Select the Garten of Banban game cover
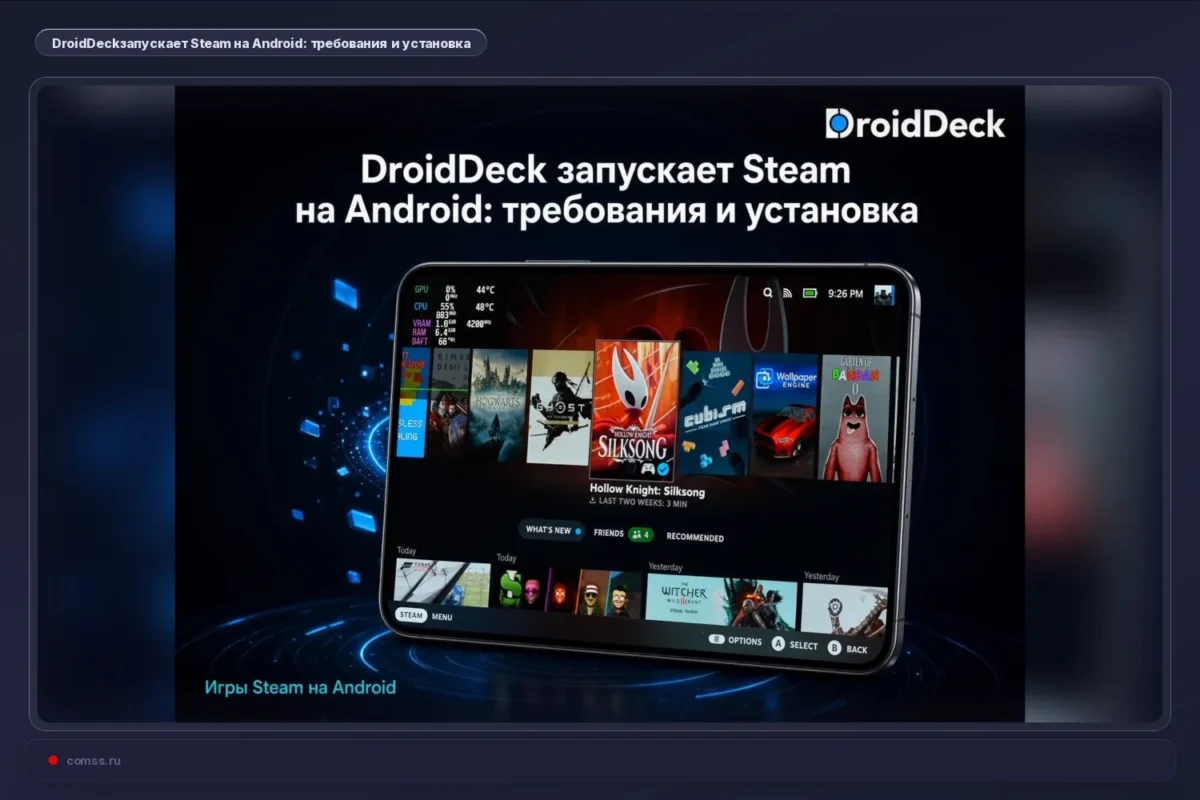The height and width of the screenshot is (800, 1200). click(x=855, y=418)
